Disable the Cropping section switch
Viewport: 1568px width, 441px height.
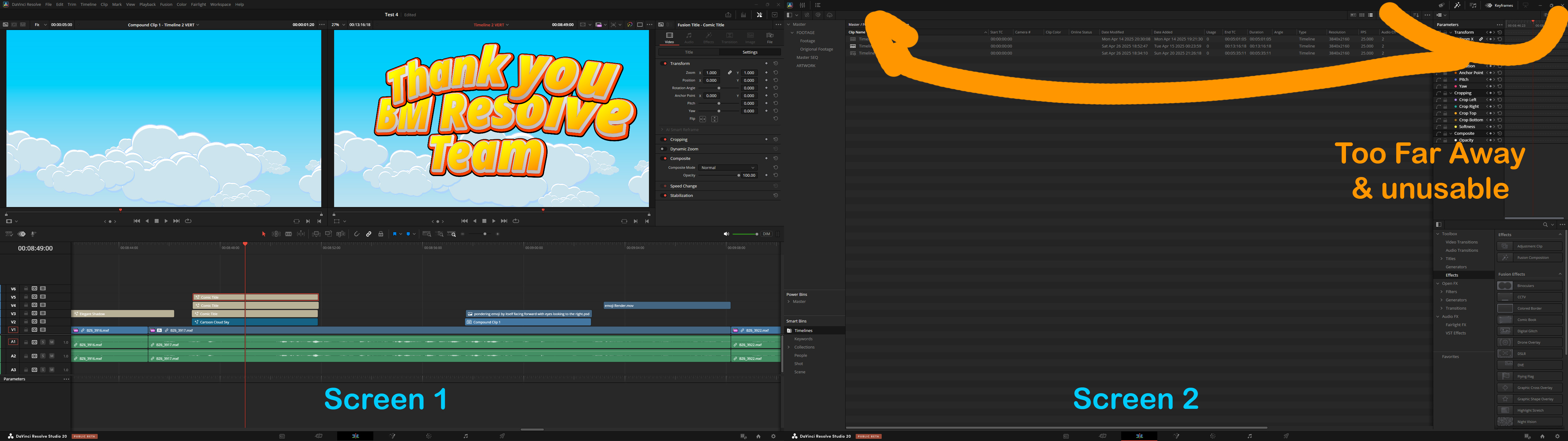(665, 139)
